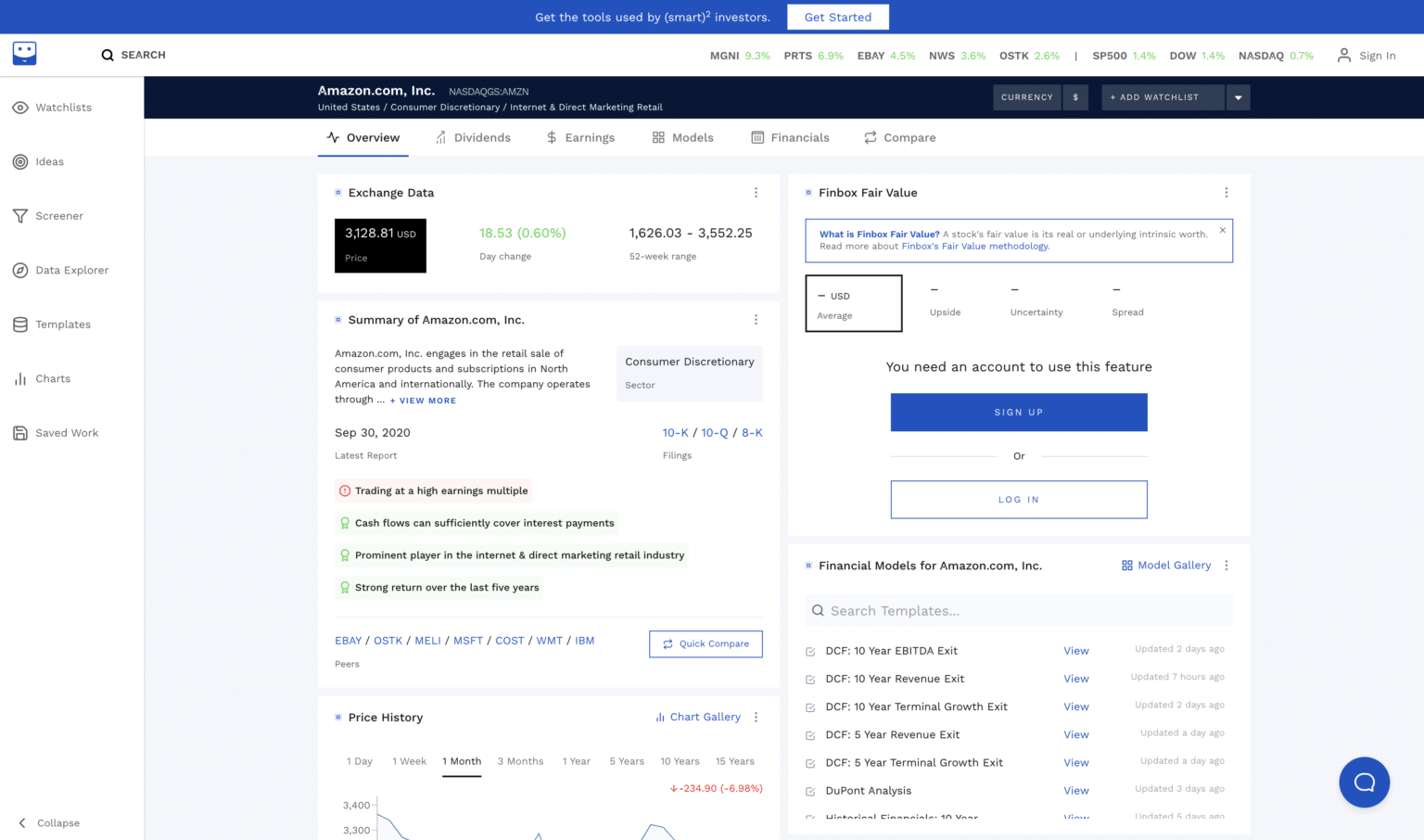This screenshot has width=1424, height=840.
Task: Click the Templates database icon
Action: pos(20,325)
